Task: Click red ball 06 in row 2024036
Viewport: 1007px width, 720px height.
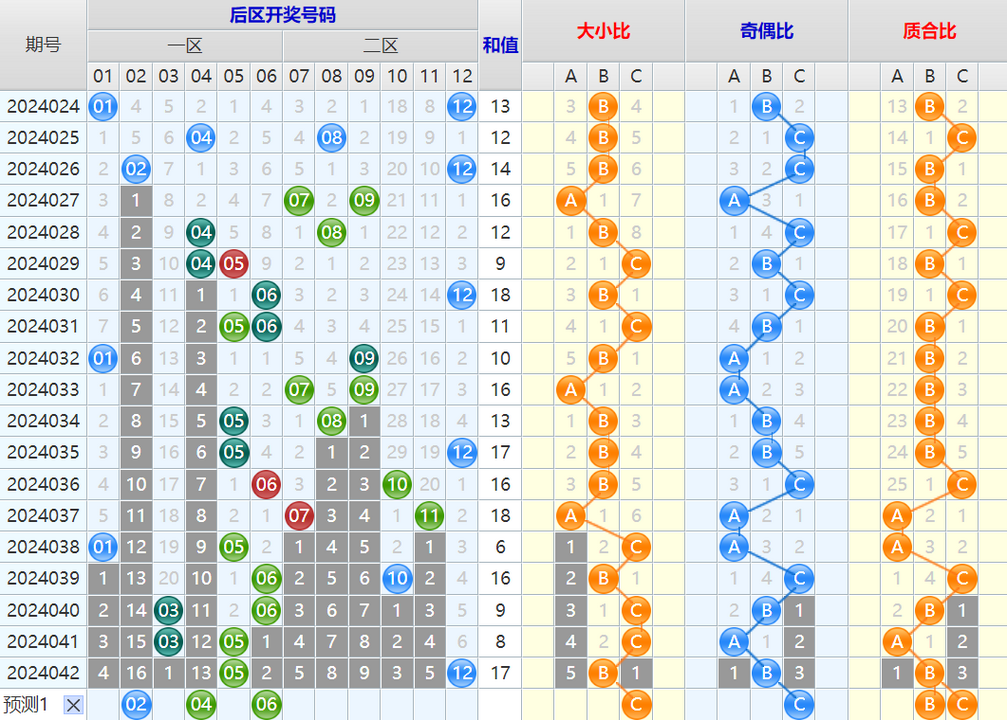Action: 267,484
